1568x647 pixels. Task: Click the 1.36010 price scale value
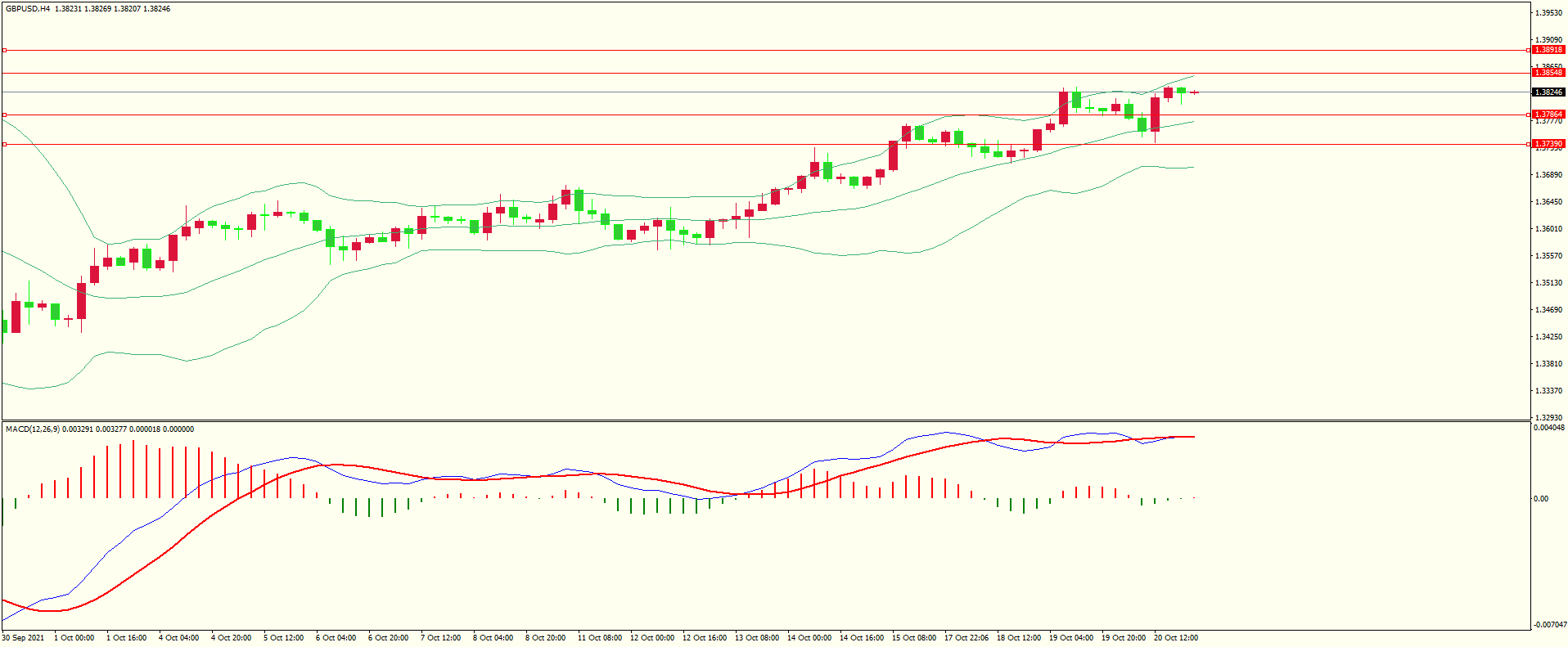click(1548, 229)
